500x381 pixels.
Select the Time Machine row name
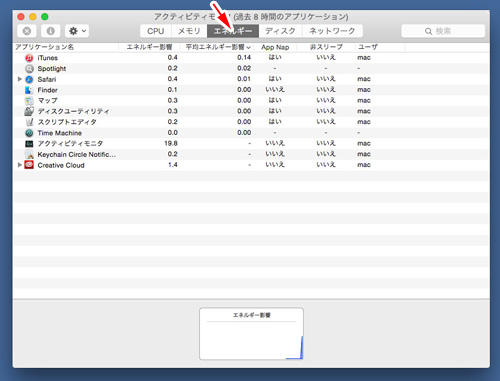pos(60,133)
